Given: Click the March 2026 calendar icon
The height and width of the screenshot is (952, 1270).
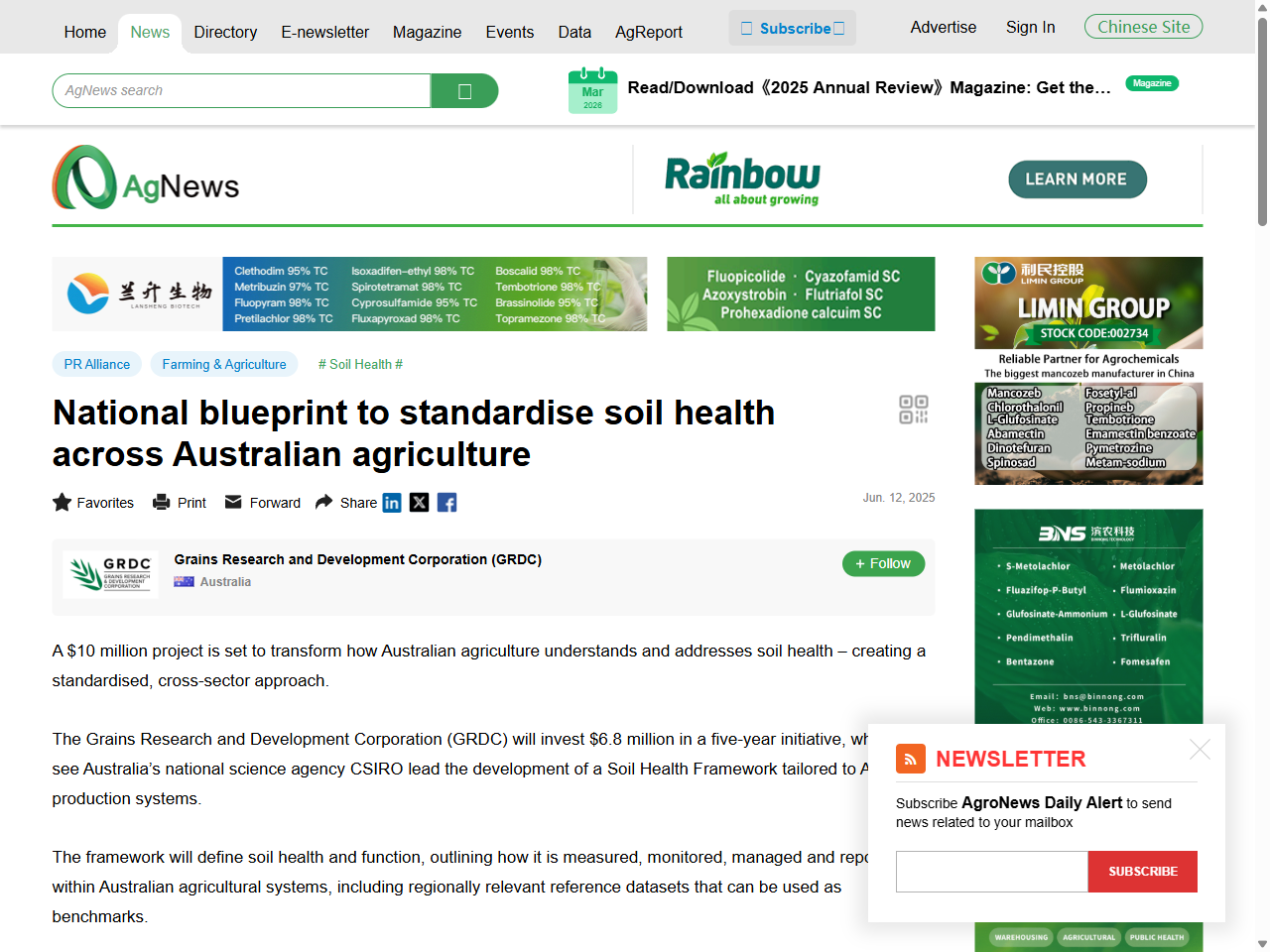Looking at the screenshot, I should tap(592, 90).
